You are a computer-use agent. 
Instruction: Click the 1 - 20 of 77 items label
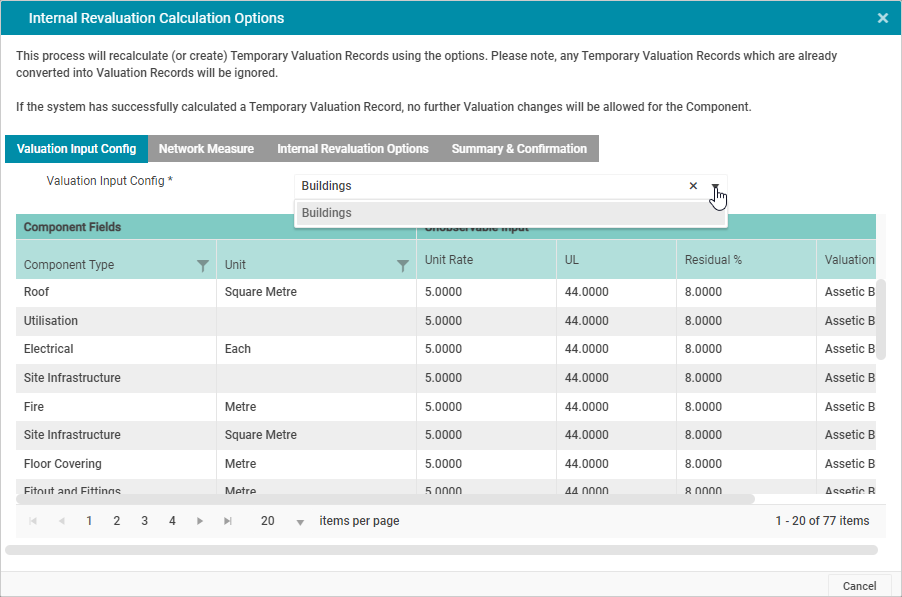point(822,521)
